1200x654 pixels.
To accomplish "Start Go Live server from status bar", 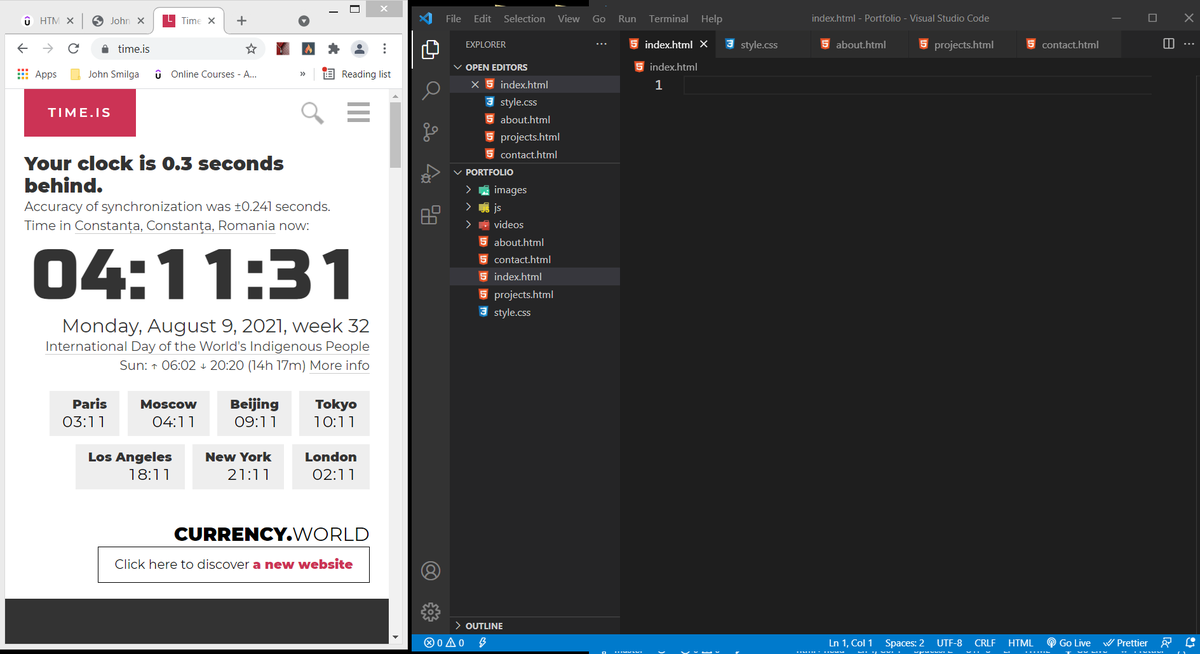I will point(1068,643).
